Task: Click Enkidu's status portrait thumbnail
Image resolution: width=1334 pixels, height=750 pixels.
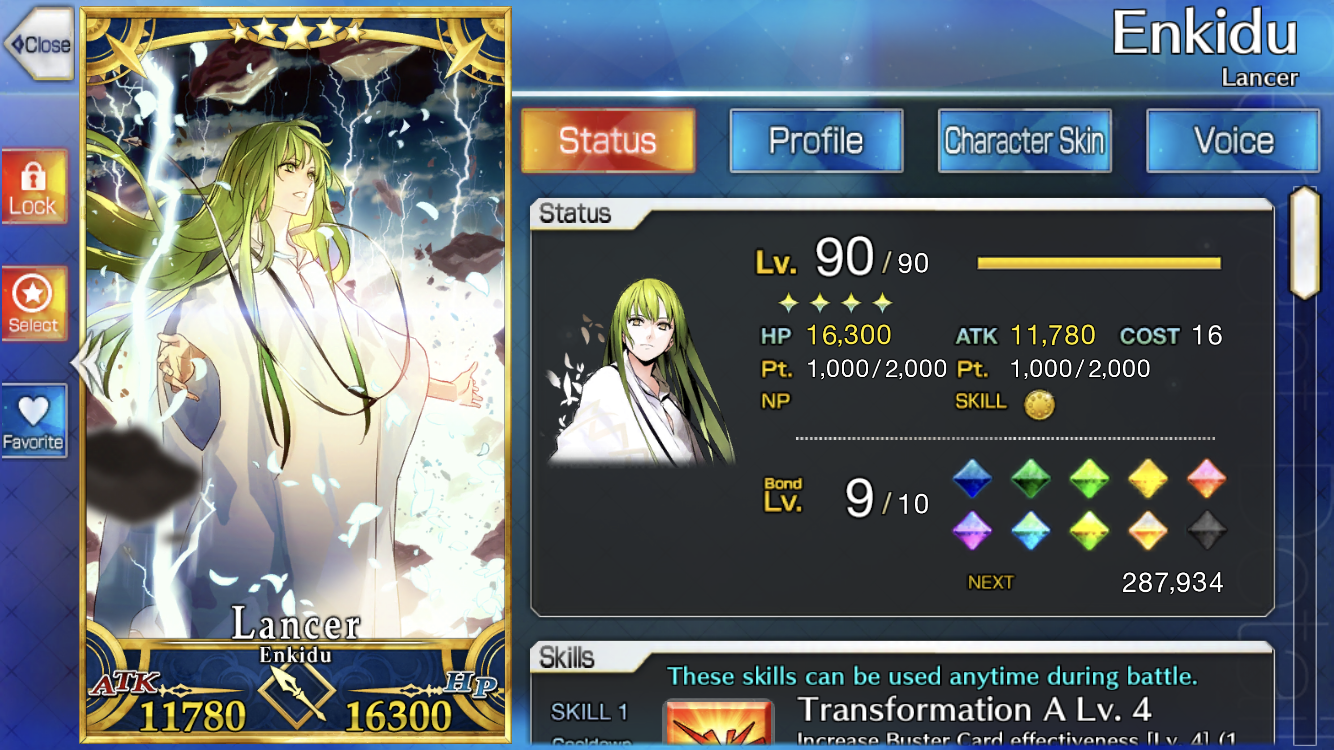Action: pyautogui.click(x=642, y=372)
